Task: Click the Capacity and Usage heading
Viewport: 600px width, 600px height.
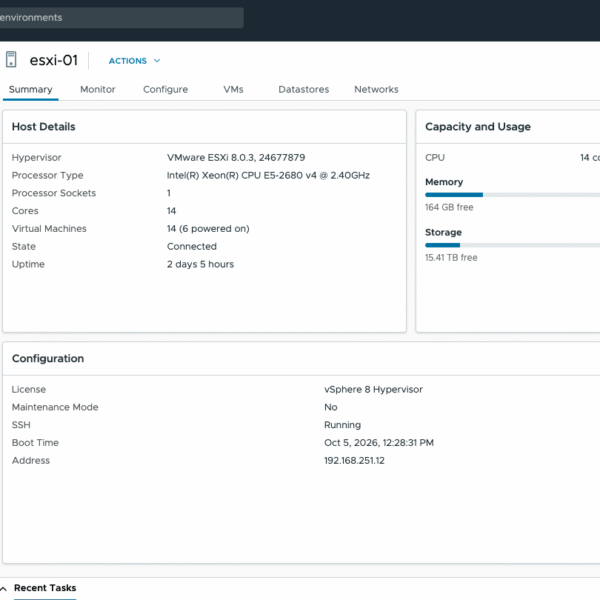Action: tap(478, 127)
